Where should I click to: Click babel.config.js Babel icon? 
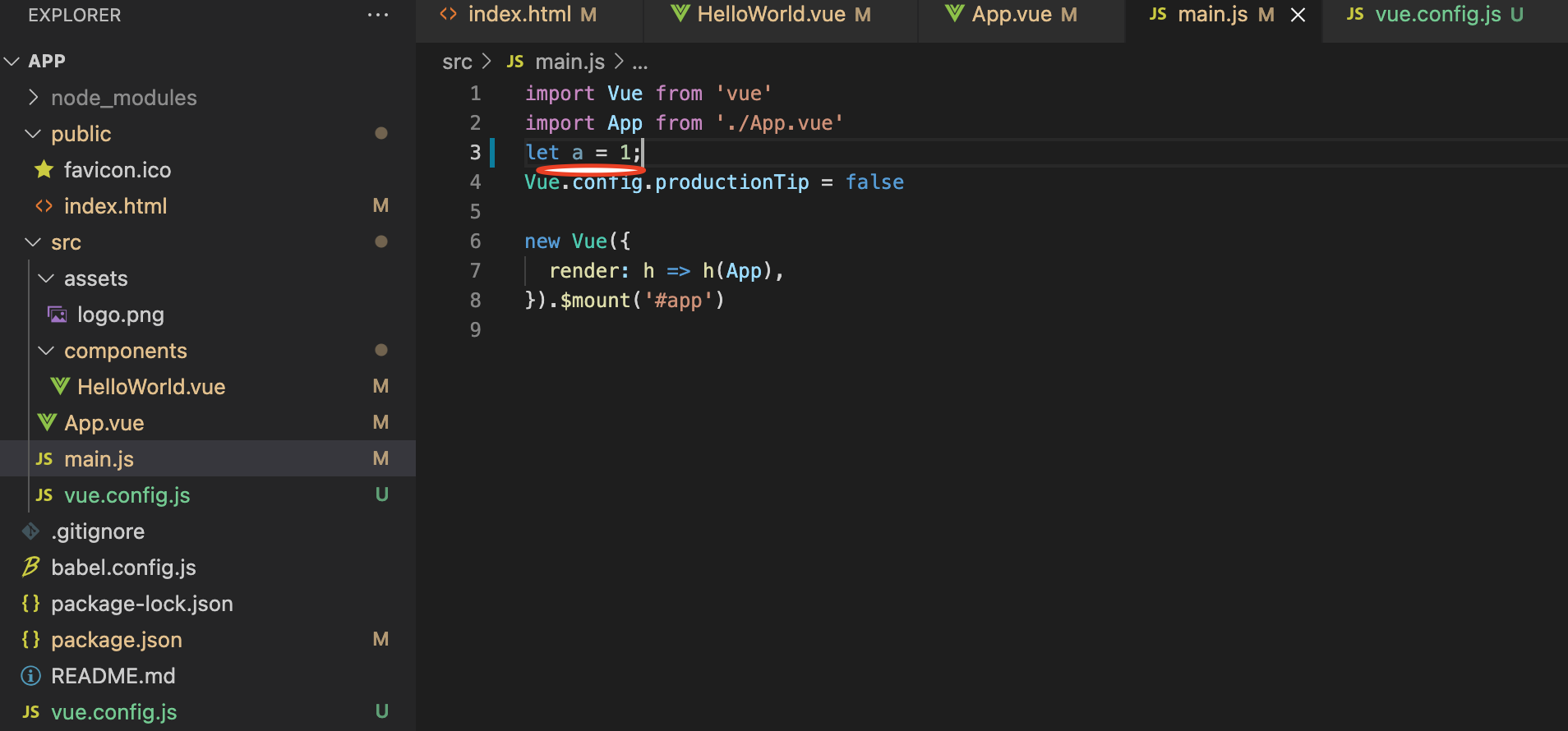coord(30,567)
